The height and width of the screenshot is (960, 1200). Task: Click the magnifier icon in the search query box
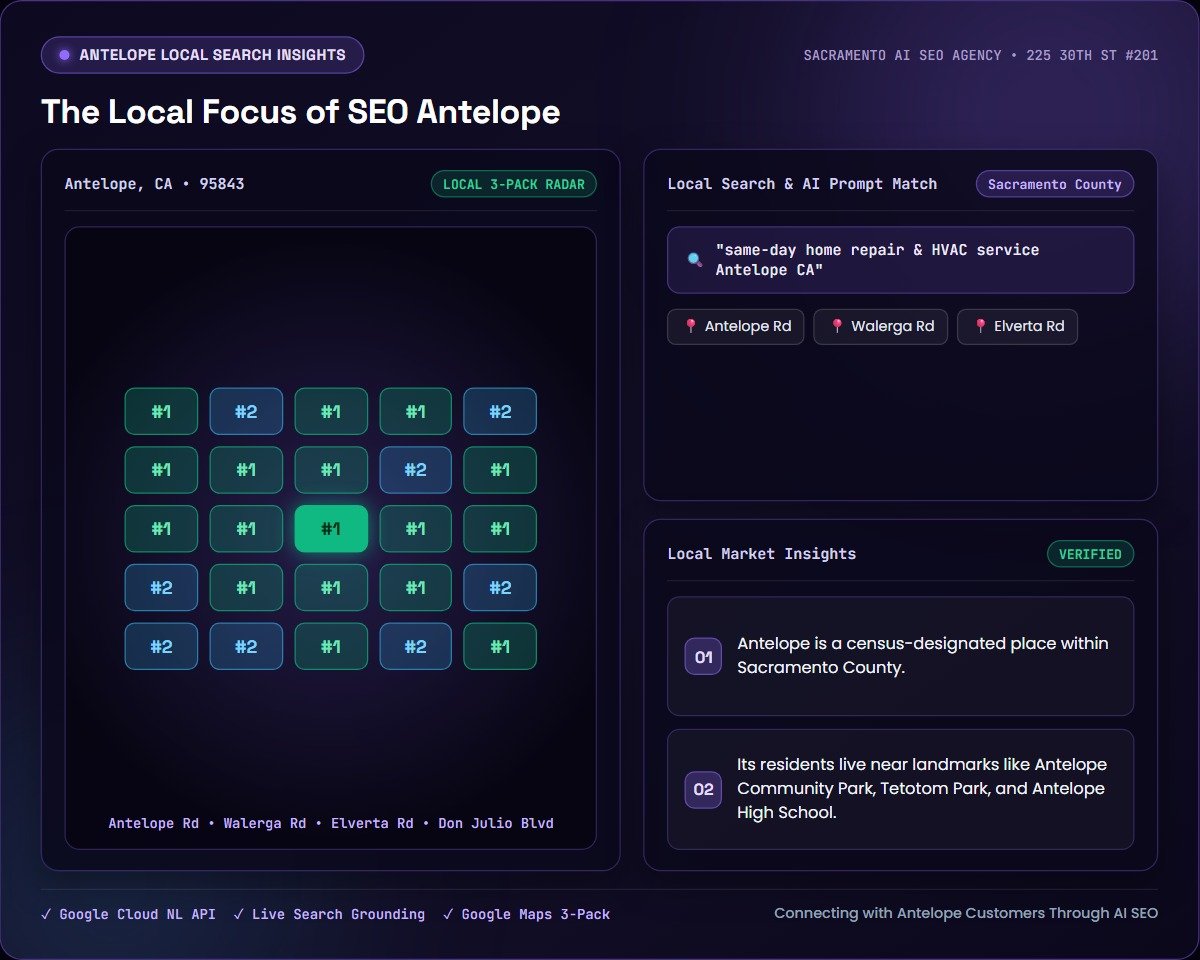coord(695,260)
